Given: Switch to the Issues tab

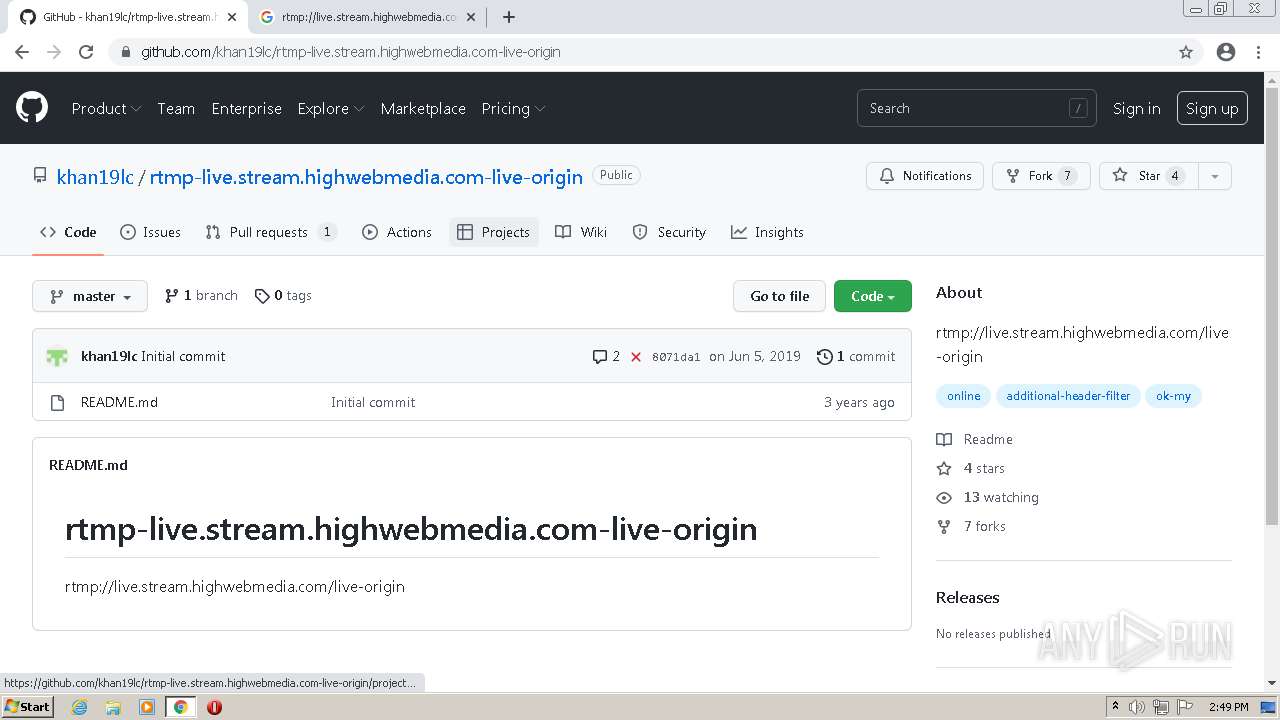Looking at the screenshot, I should 150,232.
